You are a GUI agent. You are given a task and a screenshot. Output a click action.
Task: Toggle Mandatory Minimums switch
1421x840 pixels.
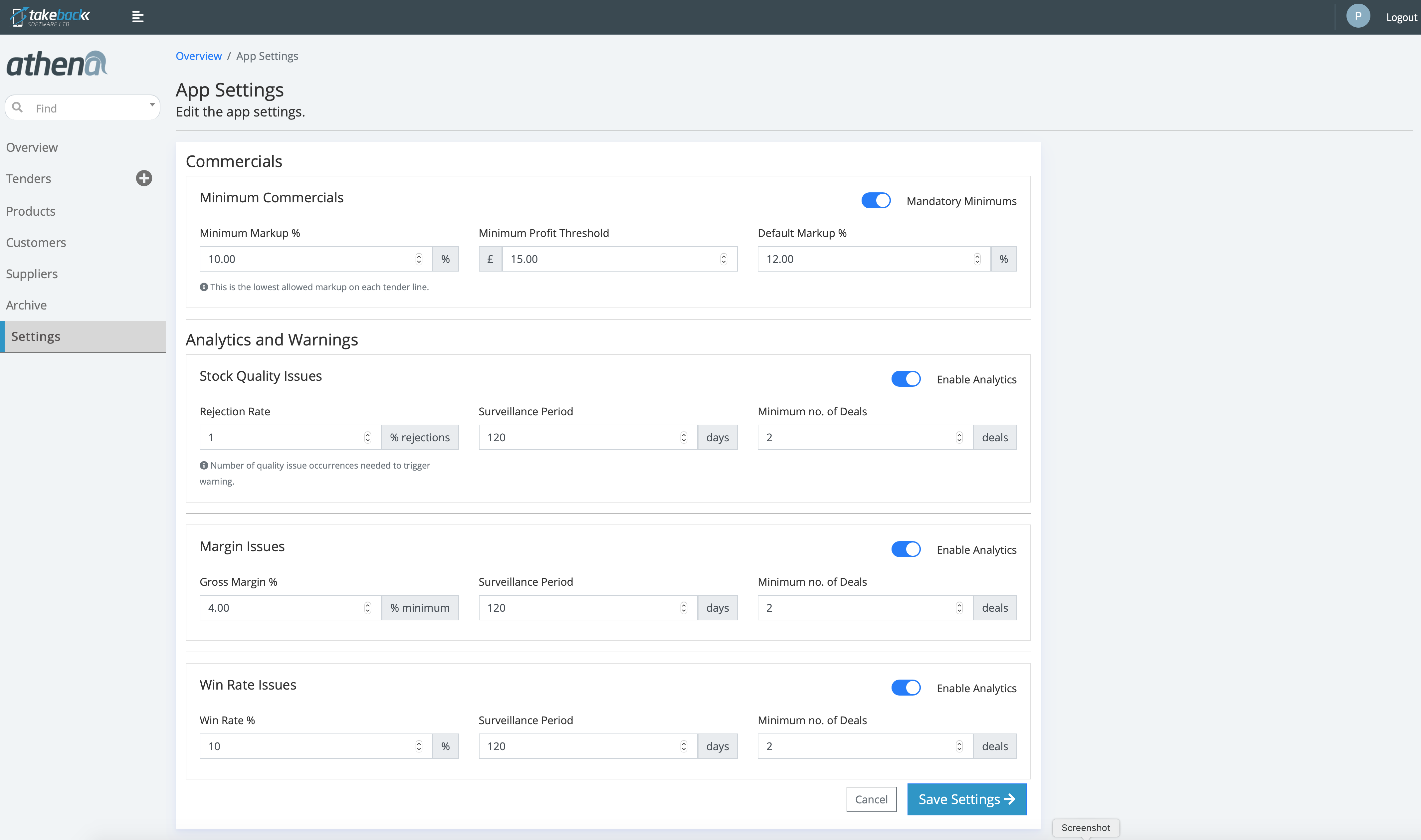[876, 200]
